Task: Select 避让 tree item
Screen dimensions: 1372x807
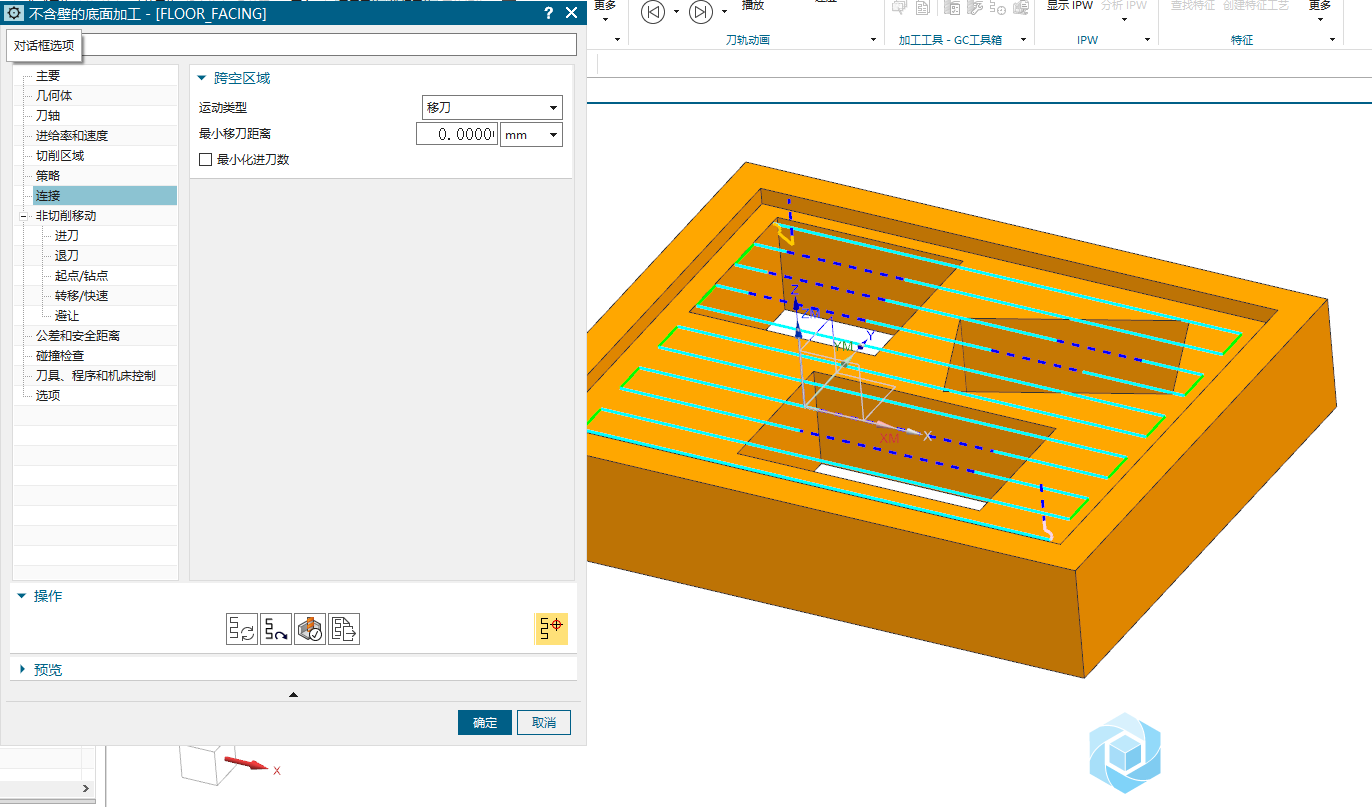Action: pyautogui.click(x=67, y=316)
